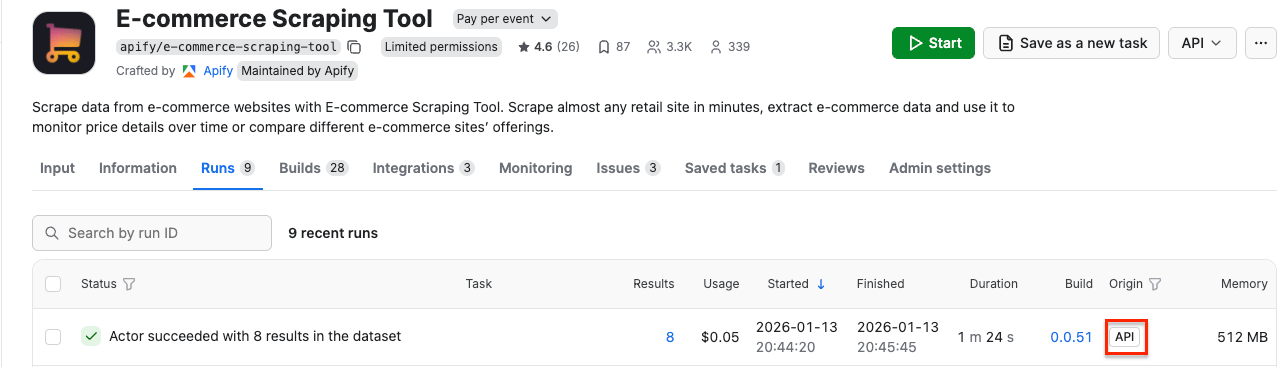Click the Memory column header

pyautogui.click(x=1244, y=284)
